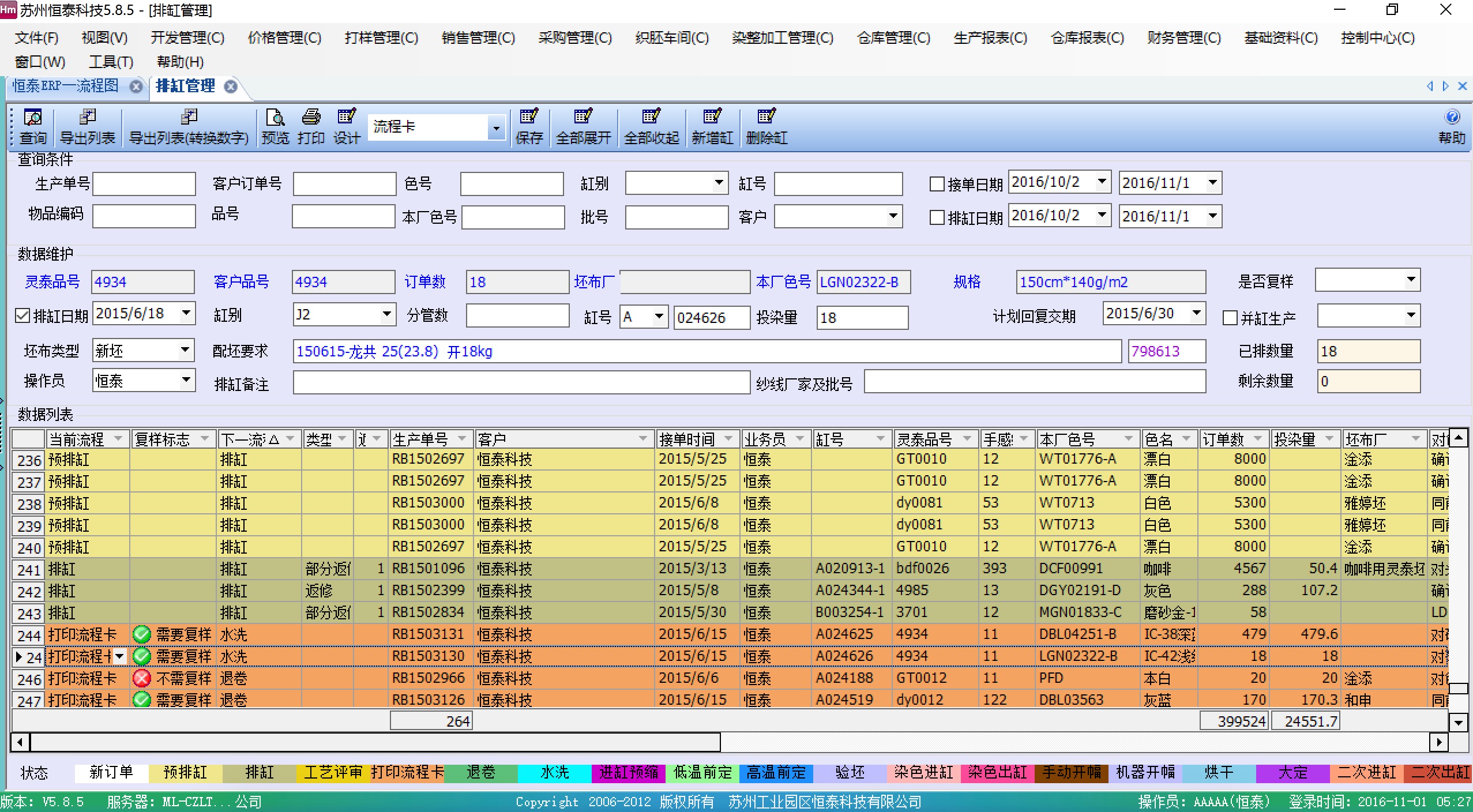Click the grid vertical scroll down arrow

(x=1459, y=722)
